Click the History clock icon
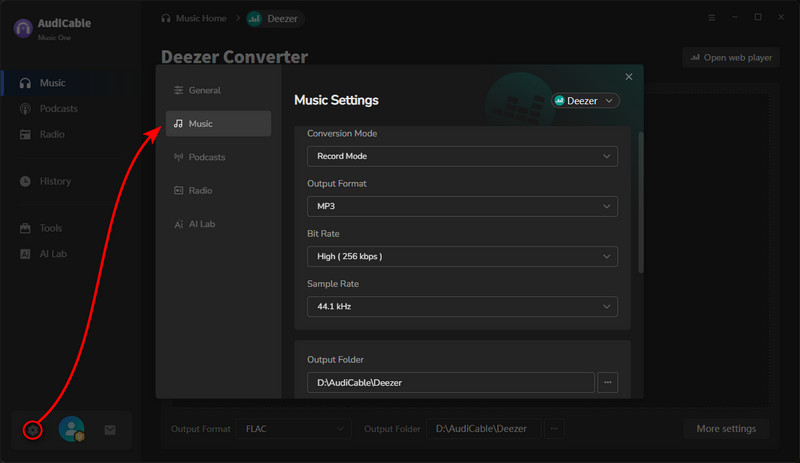The height and width of the screenshot is (463, 800). pos(25,181)
